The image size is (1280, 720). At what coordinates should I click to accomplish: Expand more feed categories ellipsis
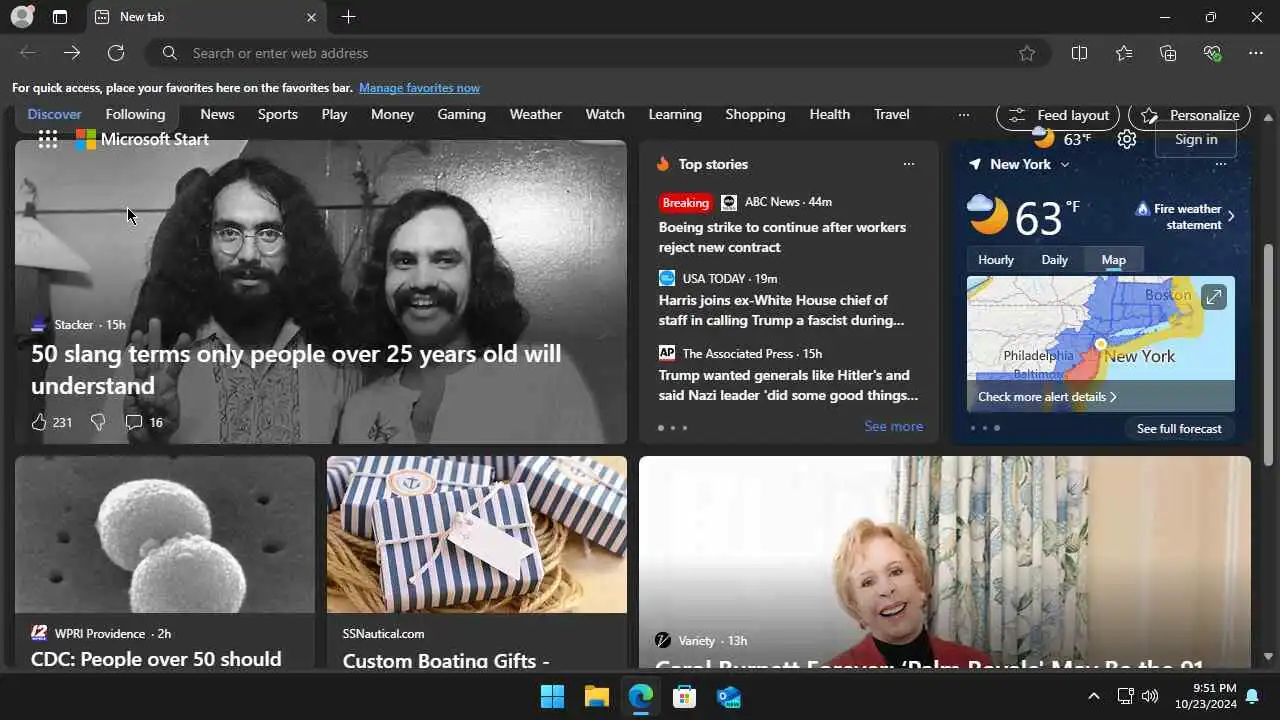(x=963, y=114)
